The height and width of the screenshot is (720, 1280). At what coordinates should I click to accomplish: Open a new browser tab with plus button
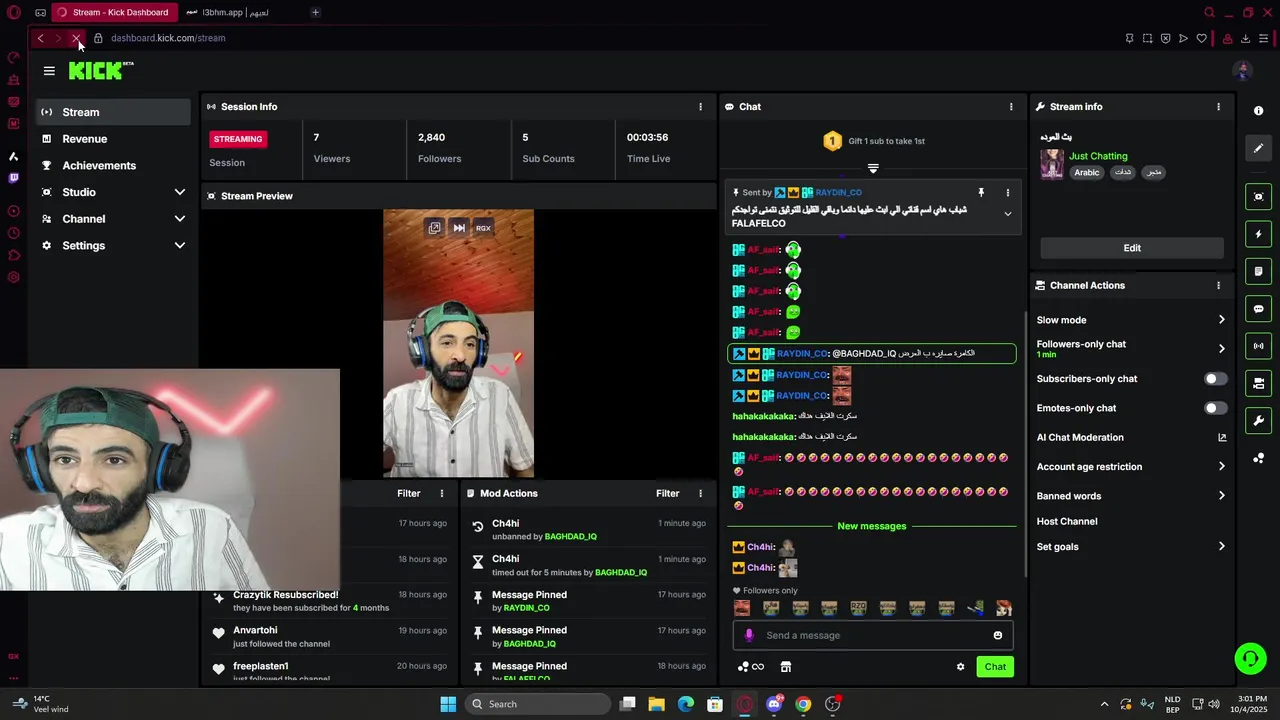[x=315, y=12]
